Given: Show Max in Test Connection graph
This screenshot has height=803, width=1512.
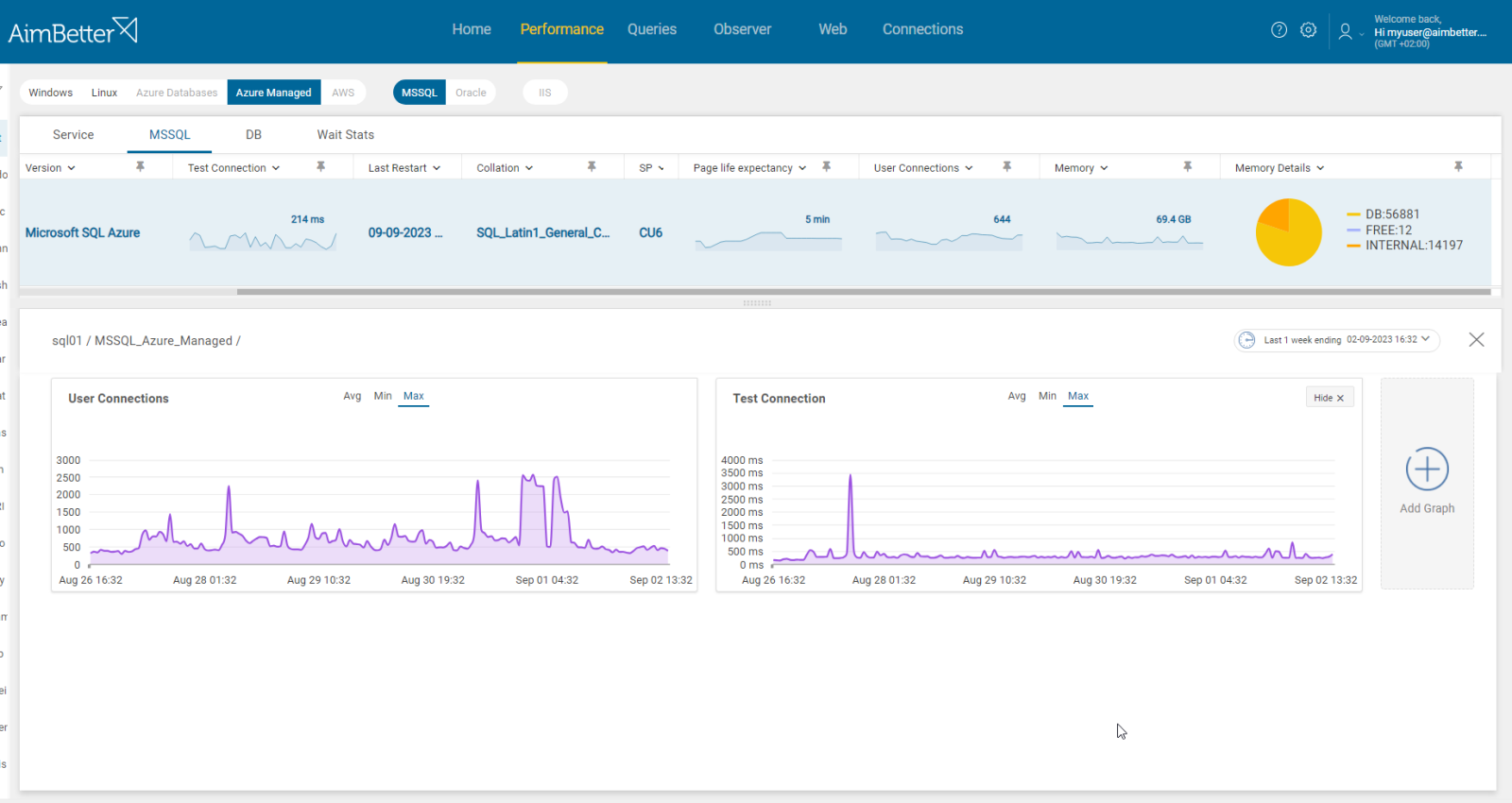Looking at the screenshot, I should (x=1078, y=396).
